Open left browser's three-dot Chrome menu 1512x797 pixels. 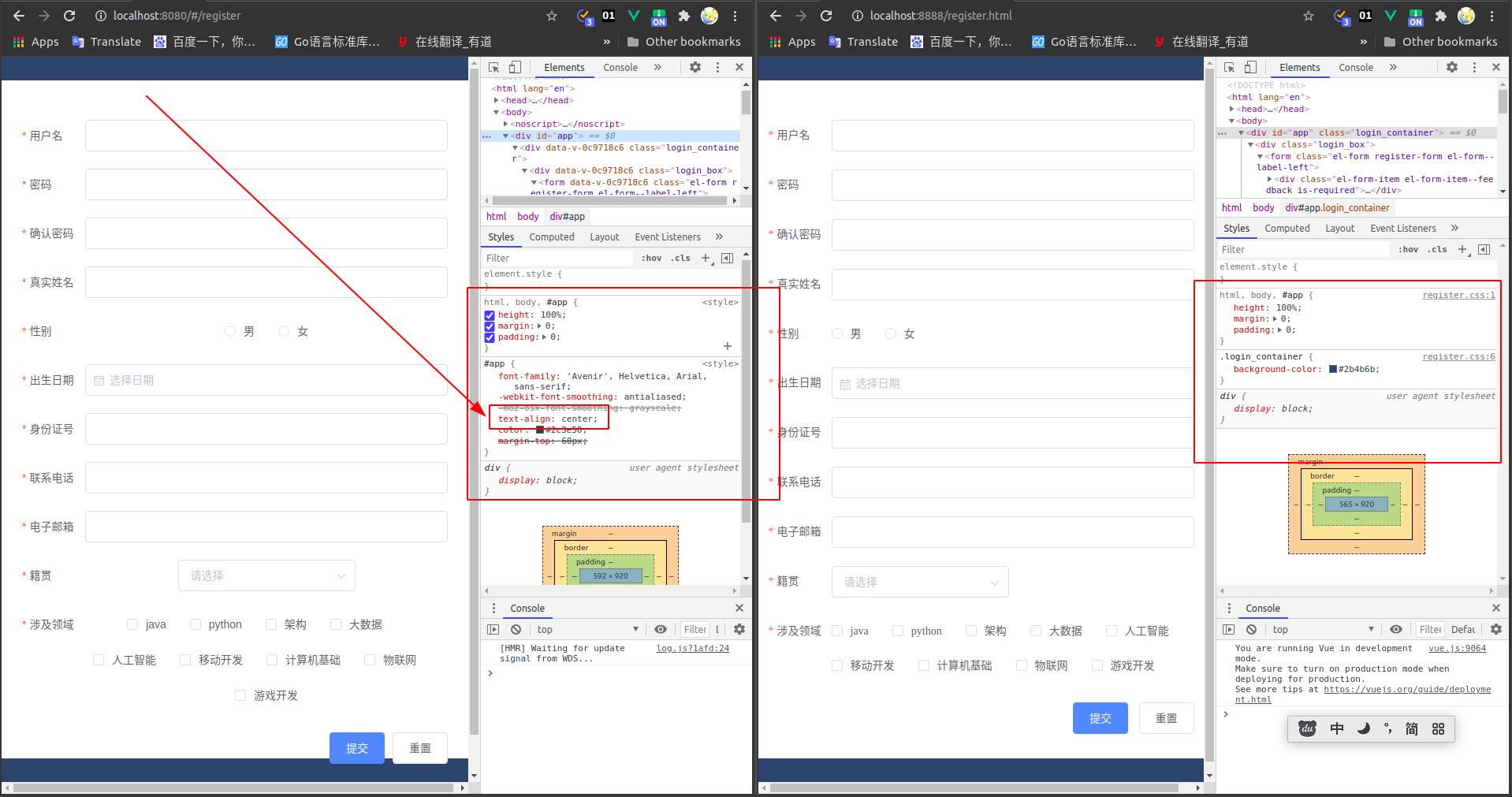(x=735, y=16)
